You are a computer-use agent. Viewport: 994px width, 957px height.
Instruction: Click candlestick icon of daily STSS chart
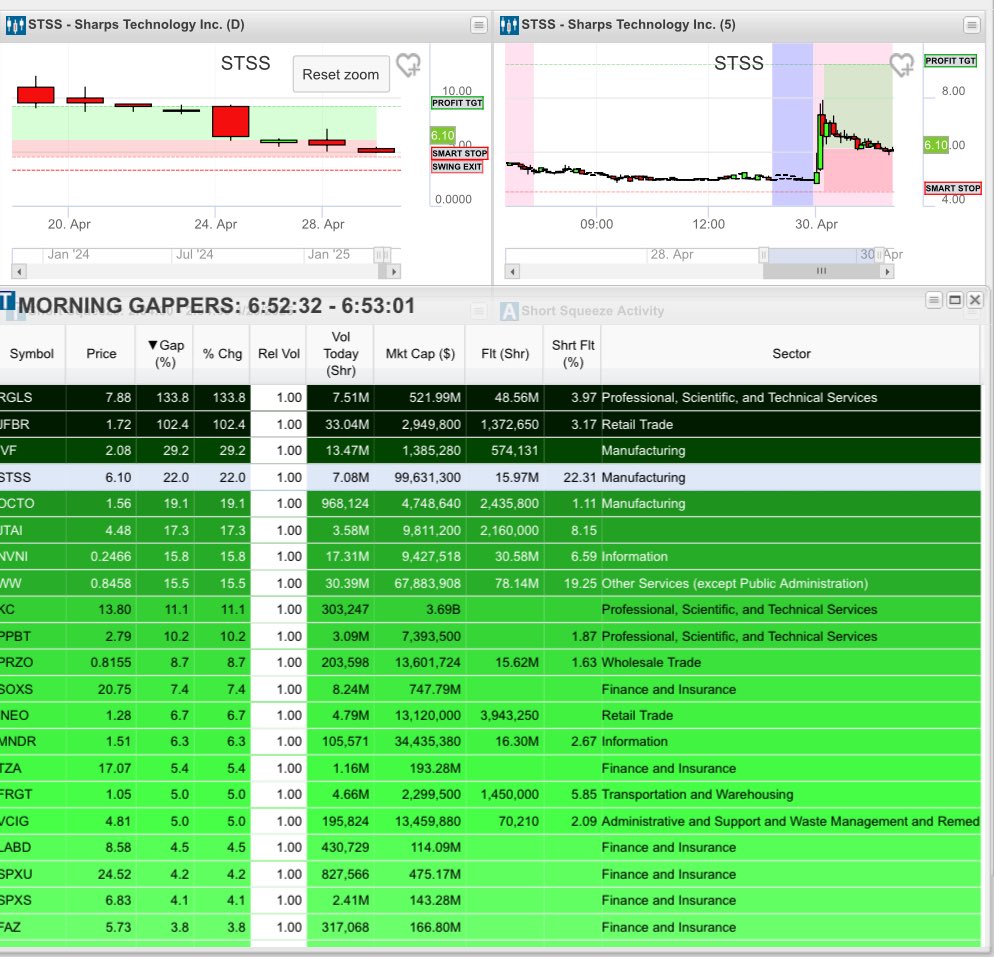[x=15, y=25]
